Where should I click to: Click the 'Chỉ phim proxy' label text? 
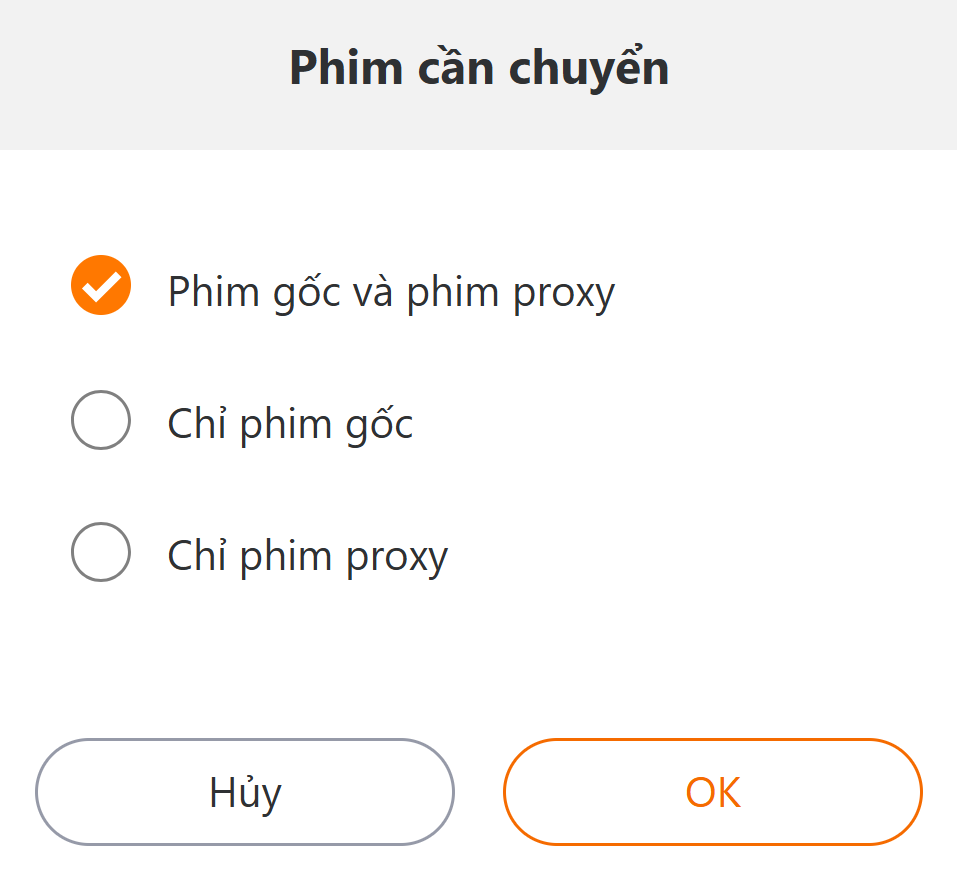pyautogui.click(x=307, y=557)
